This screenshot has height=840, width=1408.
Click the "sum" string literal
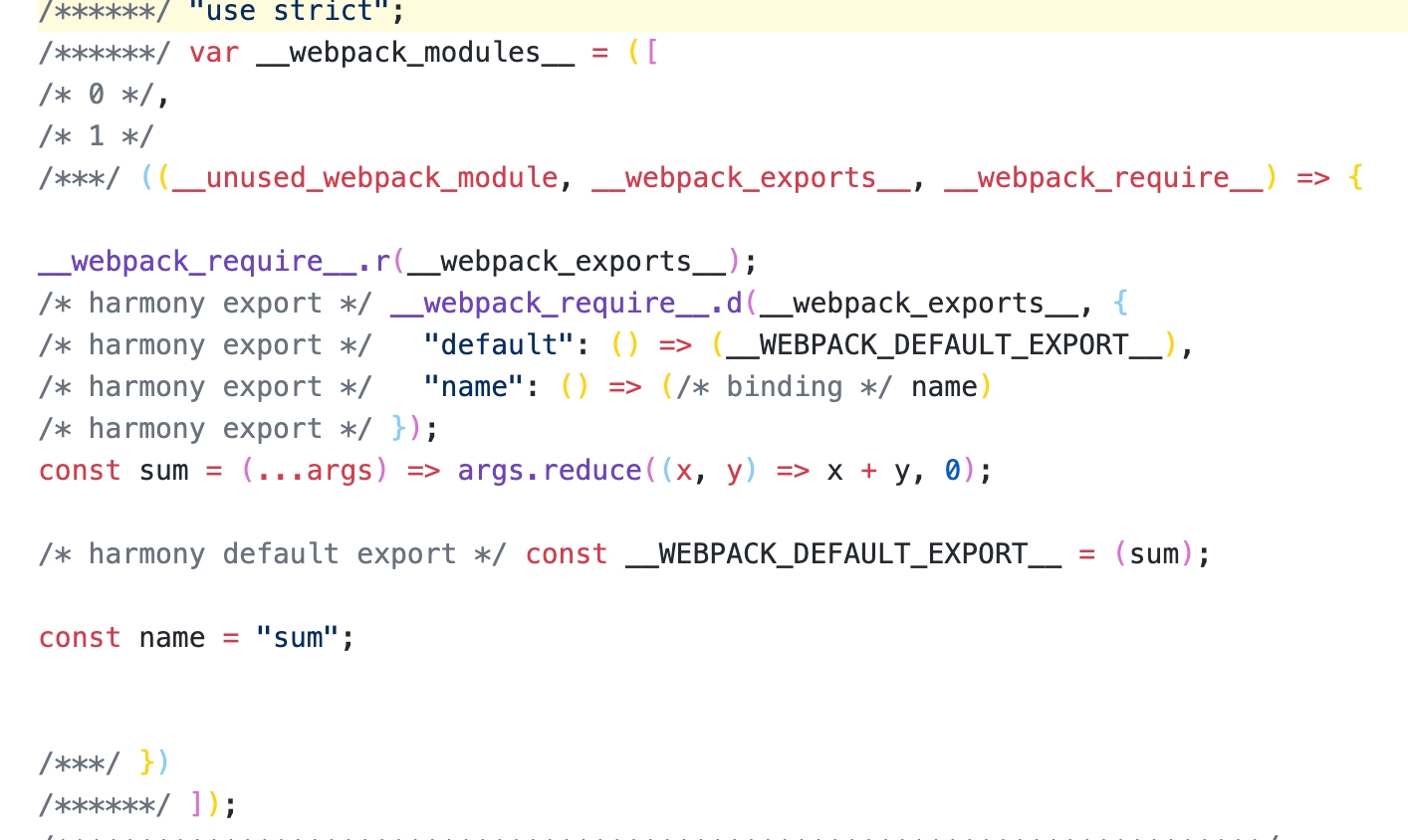pos(298,637)
